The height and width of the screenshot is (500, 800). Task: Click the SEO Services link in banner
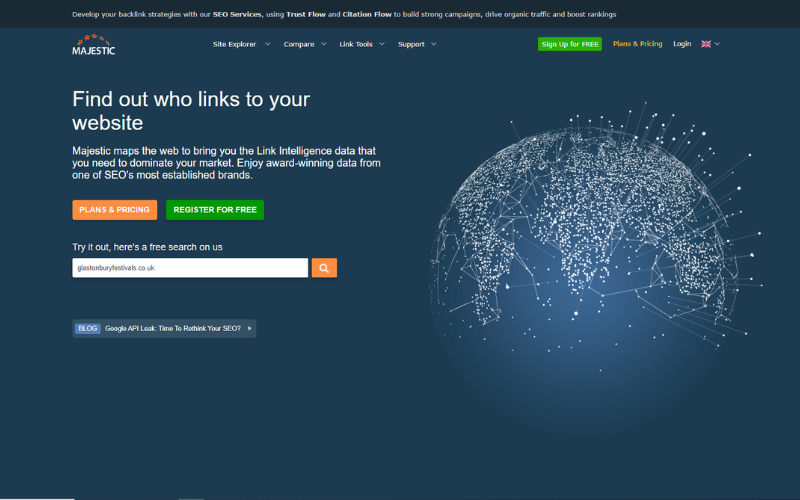237,14
